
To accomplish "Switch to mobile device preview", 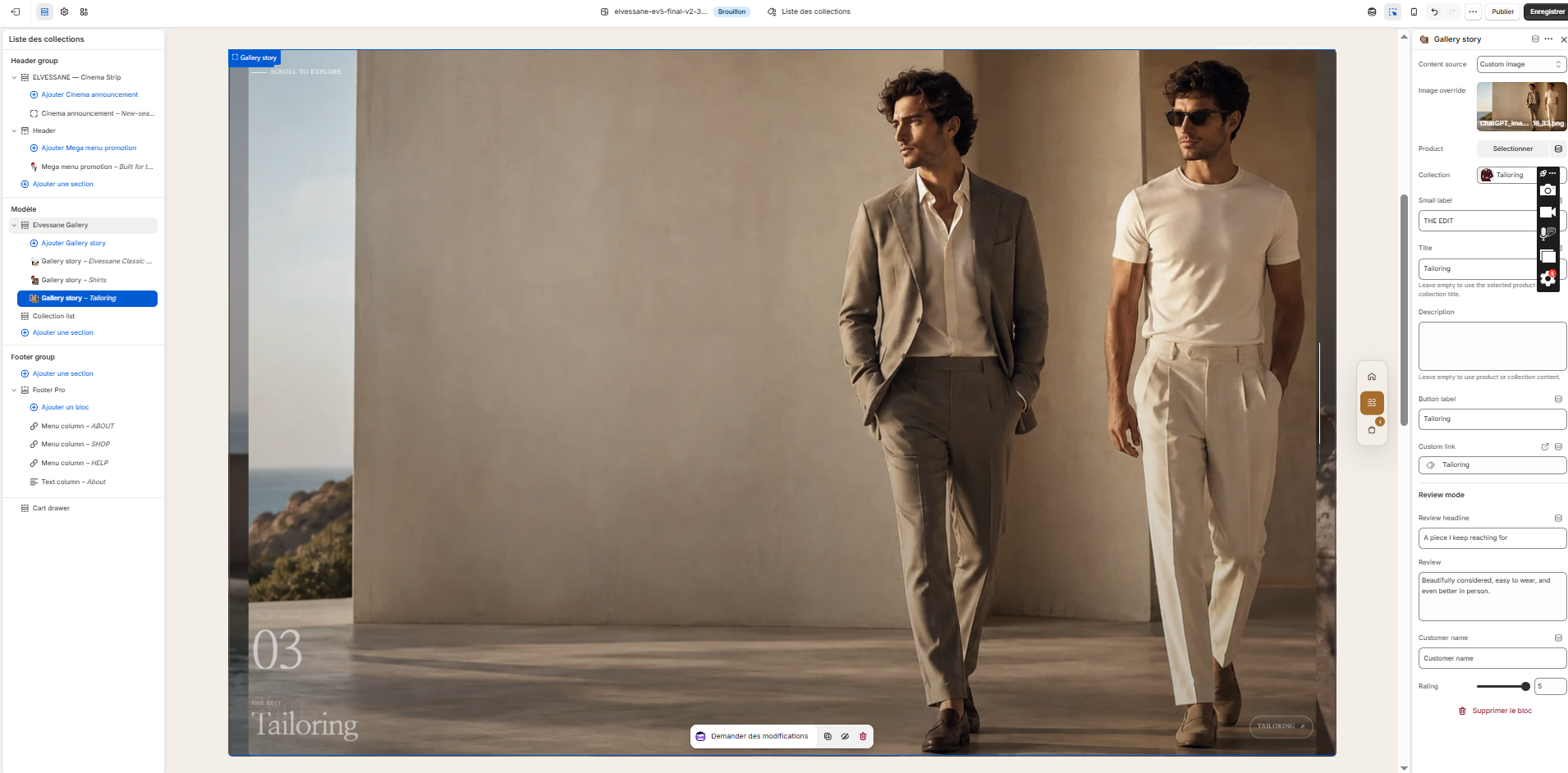I will tap(1414, 11).
